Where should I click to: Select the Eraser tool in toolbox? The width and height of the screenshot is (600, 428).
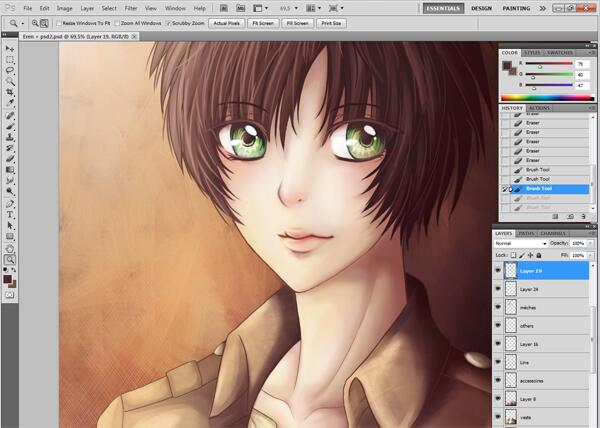pyautogui.click(x=10, y=158)
